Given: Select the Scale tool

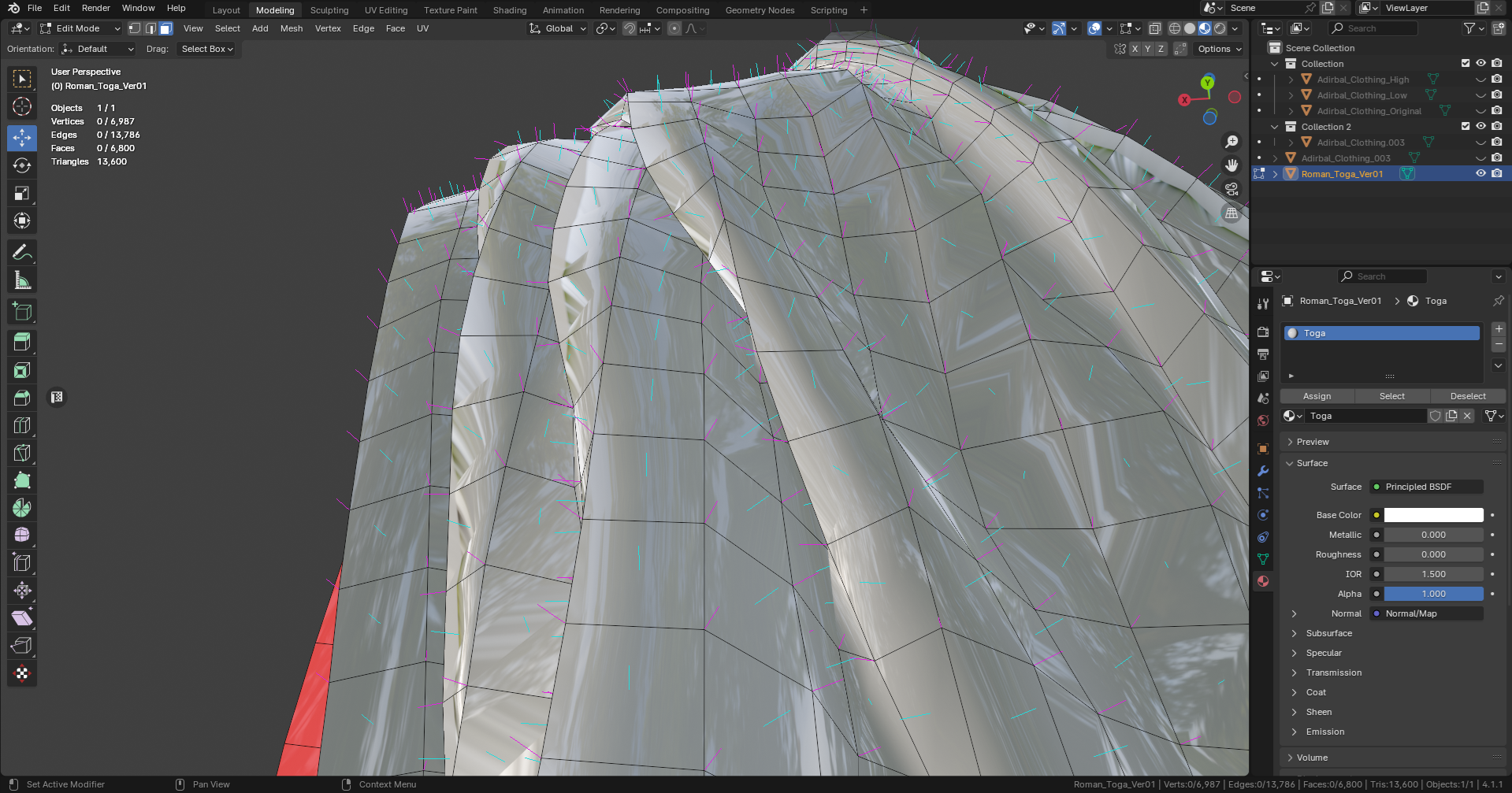Looking at the screenshot, I should pyautogui.click(x=22, y=193).
